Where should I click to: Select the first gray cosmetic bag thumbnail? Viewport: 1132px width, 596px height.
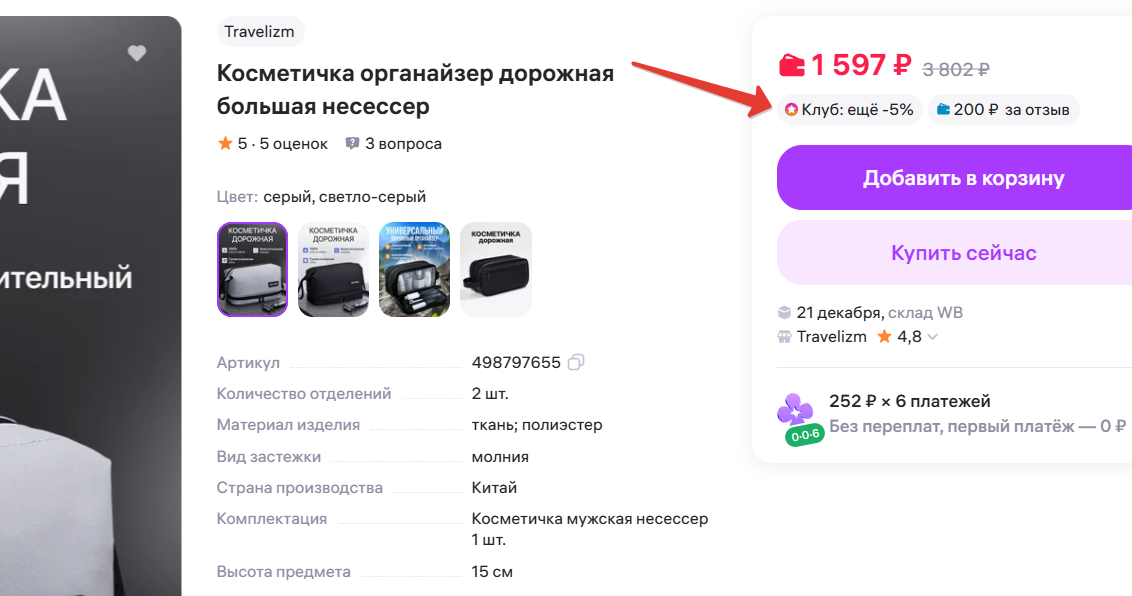coord(252,269)
